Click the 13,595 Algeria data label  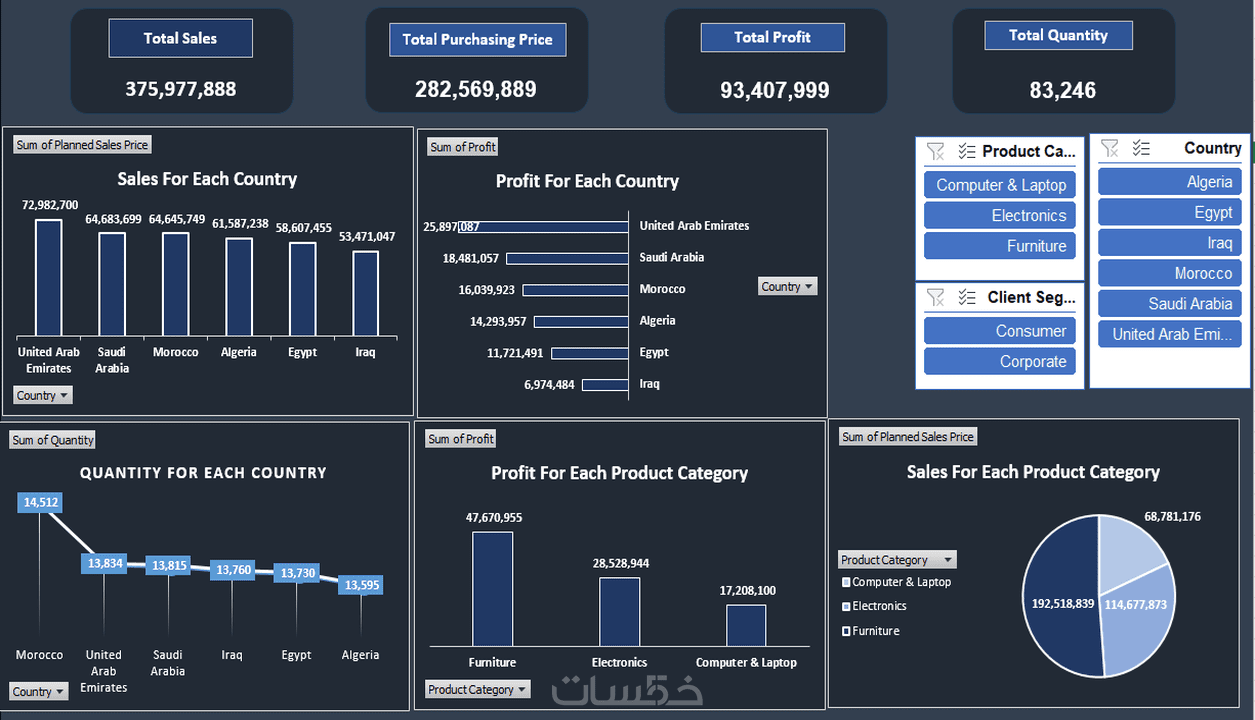coord(361,585)
